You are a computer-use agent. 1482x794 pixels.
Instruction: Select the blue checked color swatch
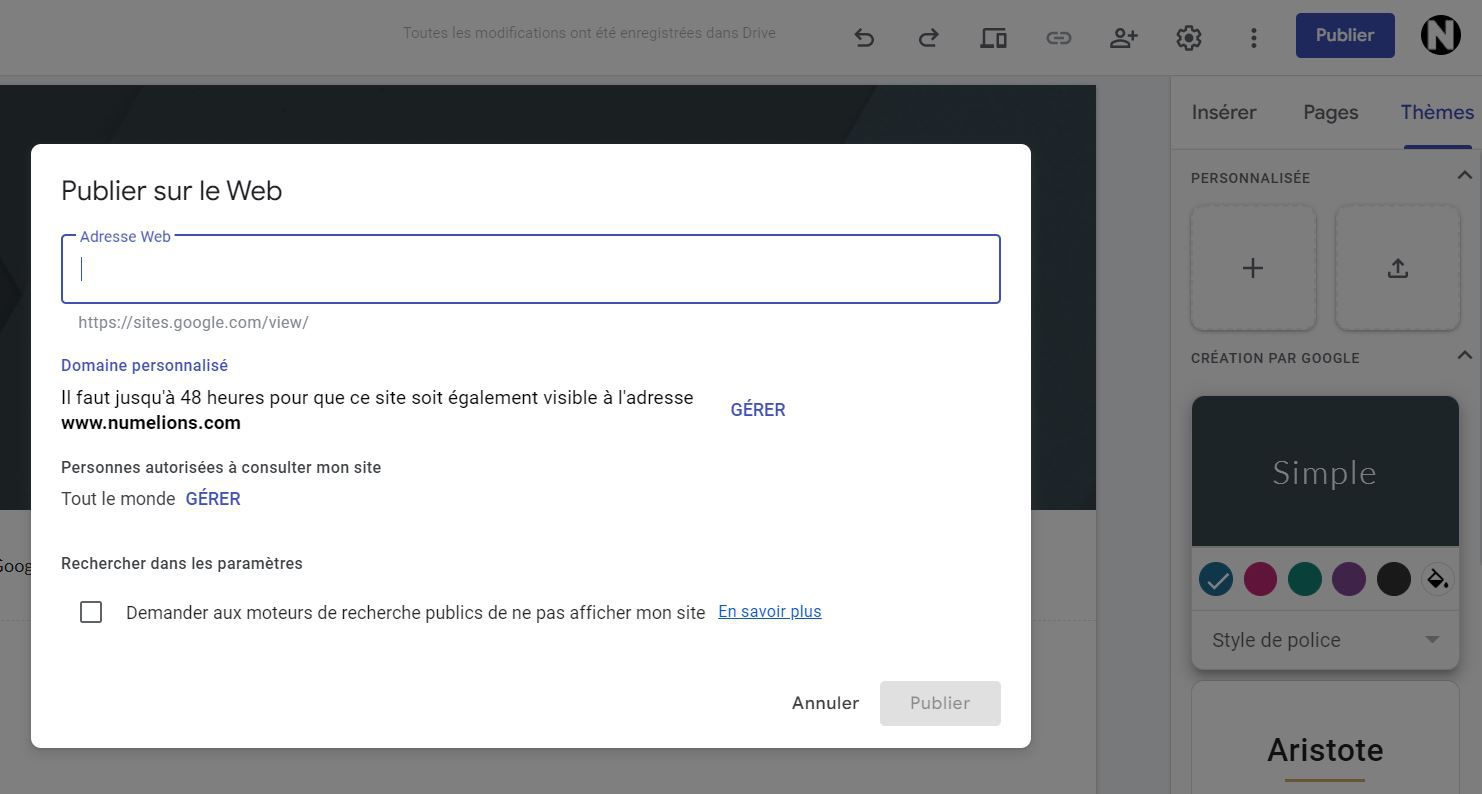coord(1216,579)
